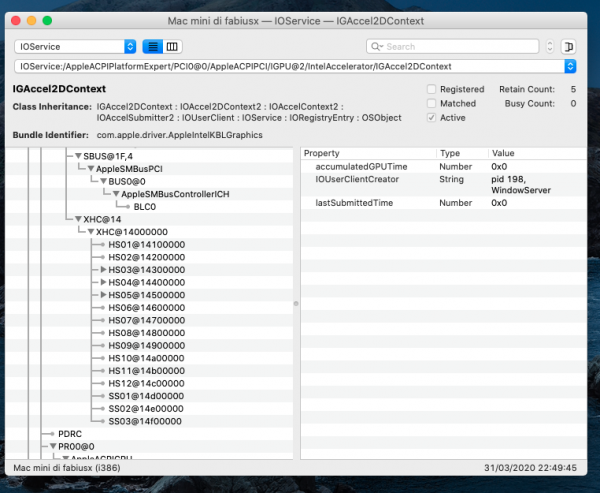Screen dimensions: 600x493
Task: Select the HS07@14700000 entry
Action: click(147, 320)
